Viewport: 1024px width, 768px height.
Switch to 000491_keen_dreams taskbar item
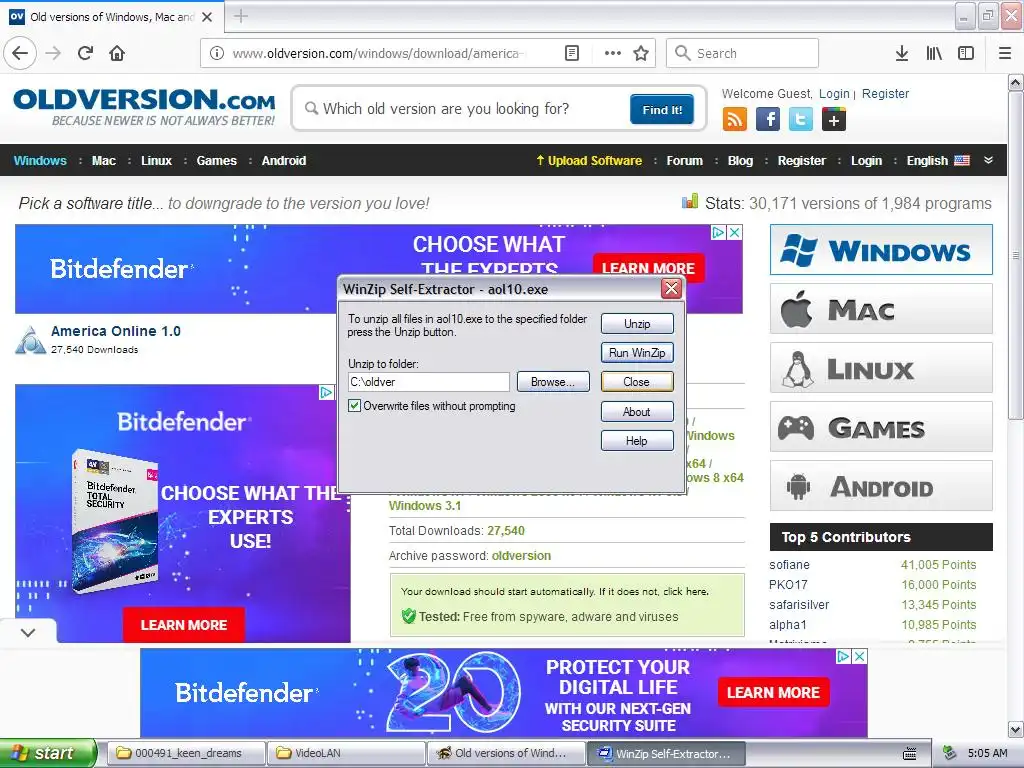[x=186, y=753]
